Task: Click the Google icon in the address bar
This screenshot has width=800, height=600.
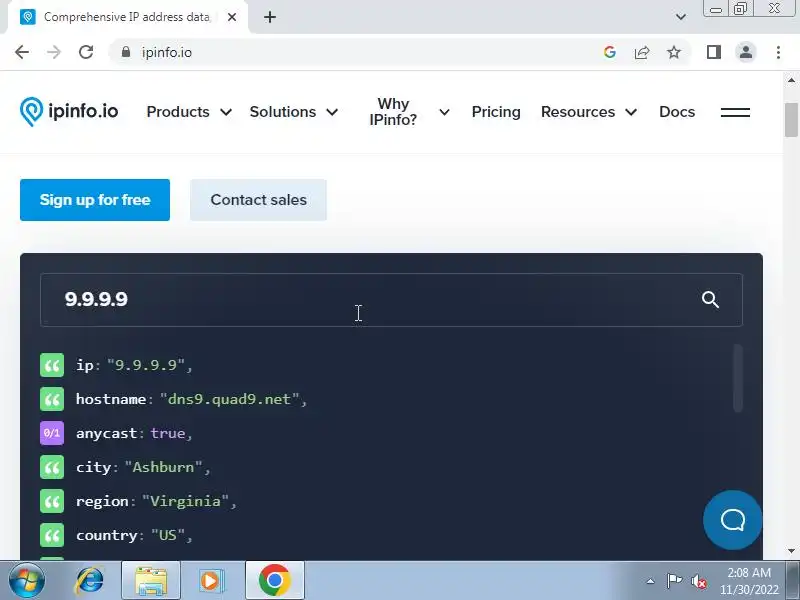Action: 610,52
